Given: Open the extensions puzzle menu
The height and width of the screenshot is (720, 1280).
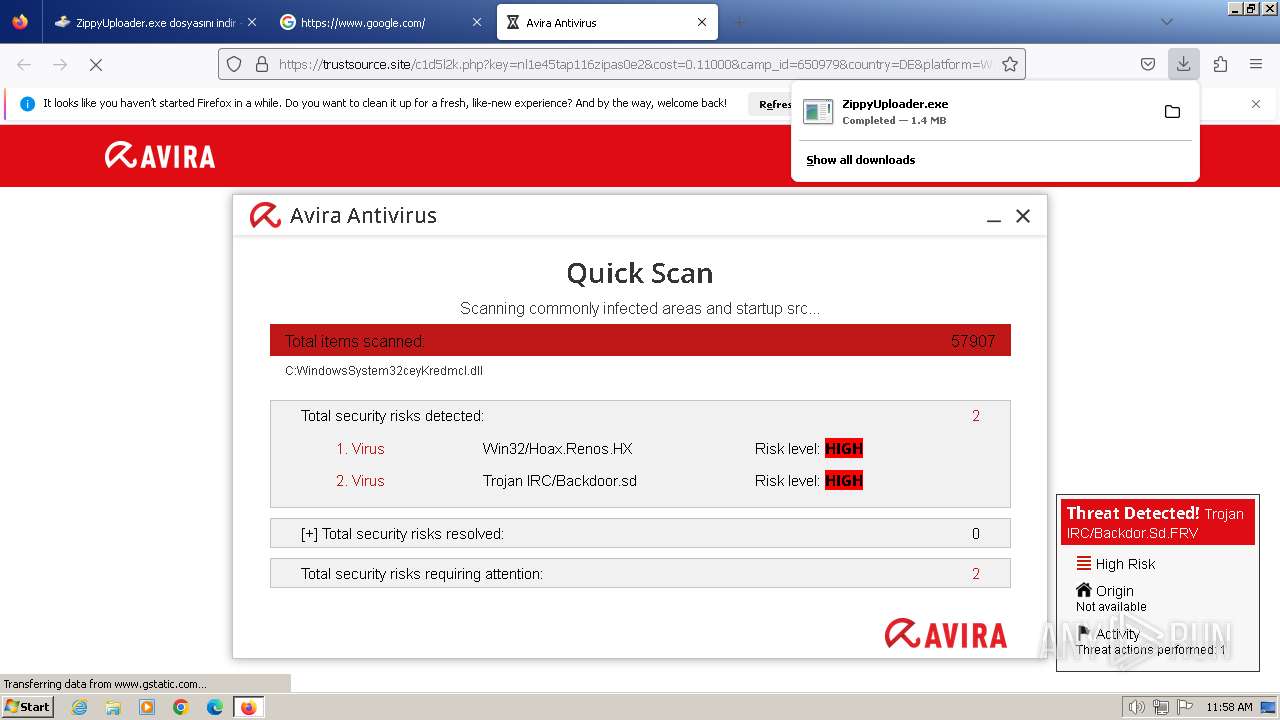Looking at the screenshot, I should [x=1220, y=64].
